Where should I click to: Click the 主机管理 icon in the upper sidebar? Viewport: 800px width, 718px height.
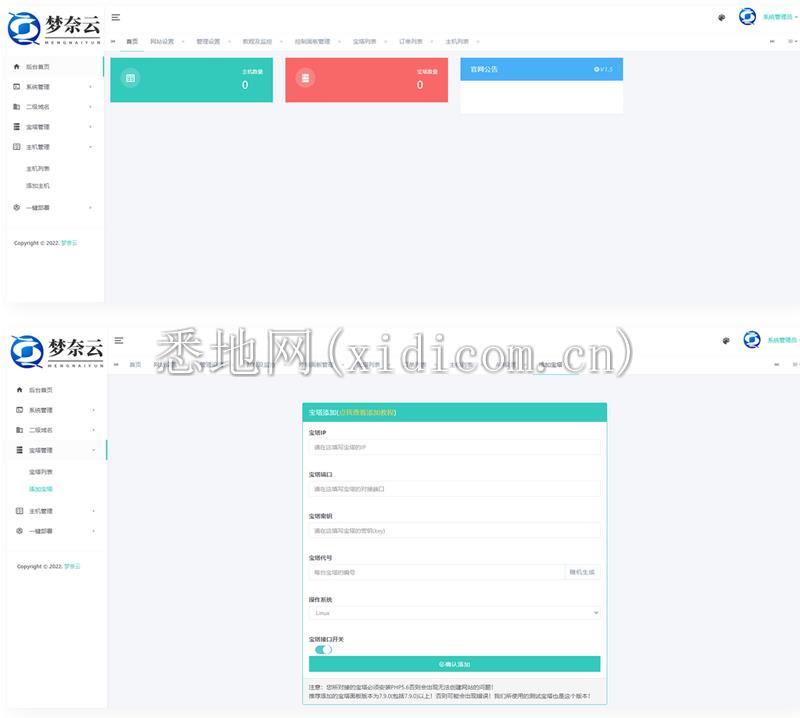(x=16, y=147)
